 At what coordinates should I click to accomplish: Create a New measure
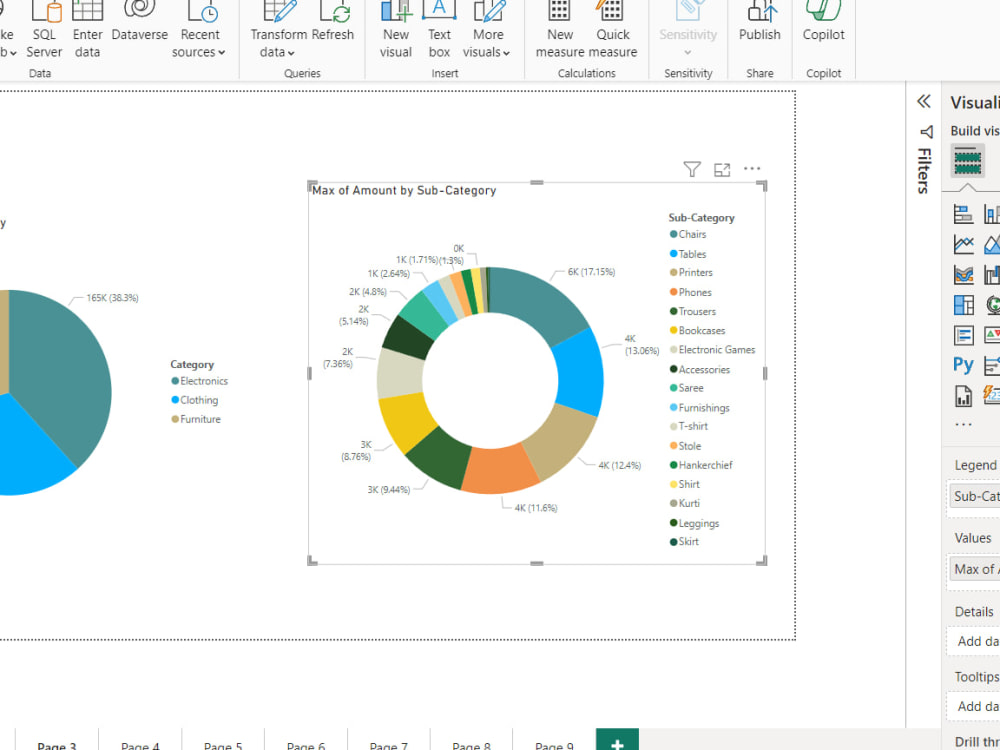(560, 31)
